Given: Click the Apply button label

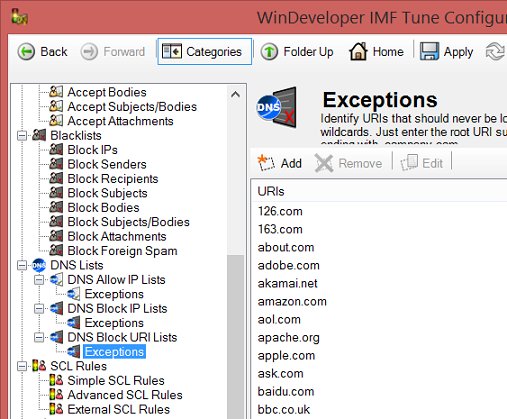Looking at the screenshot, I should click(x=458, y=52).
